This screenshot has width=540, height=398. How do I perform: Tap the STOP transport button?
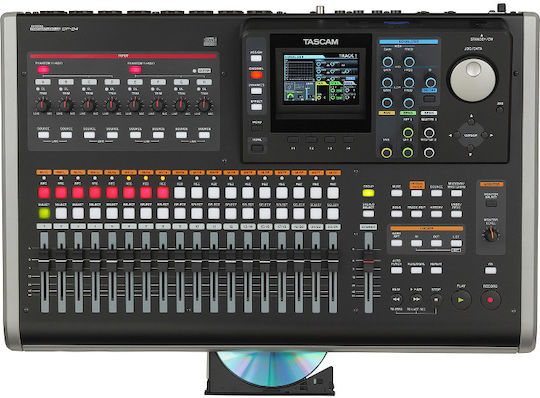436,300
